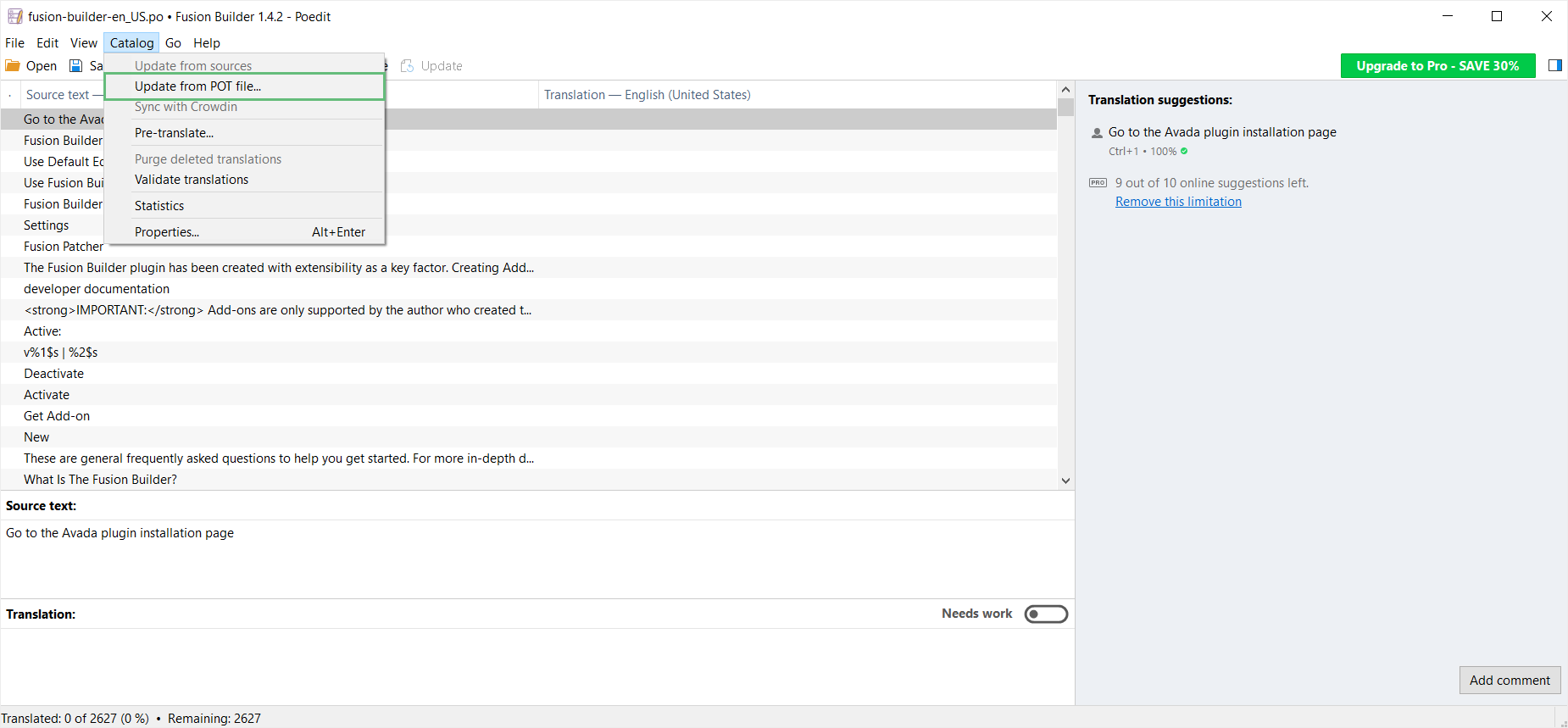Click the Save floppy disk icon

(76, 66)
